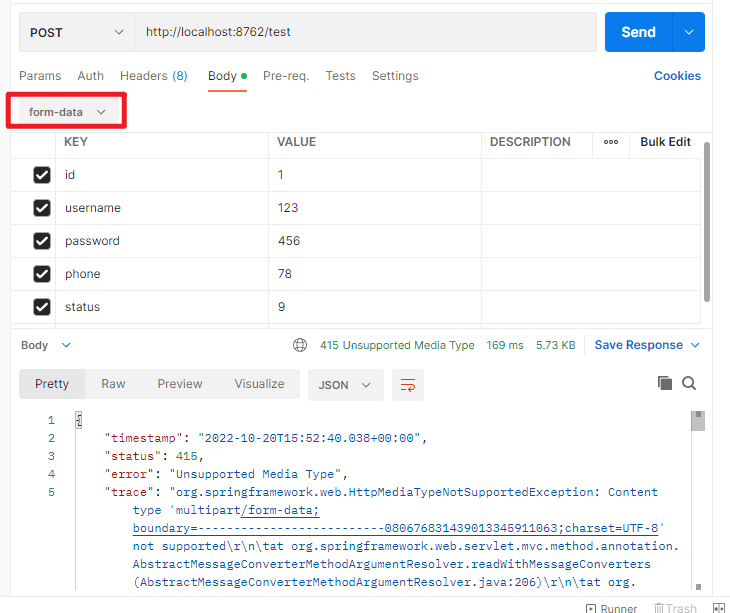Click the 'username' key cell
Screen dimensions: 730x613
(x=162, y=208)
